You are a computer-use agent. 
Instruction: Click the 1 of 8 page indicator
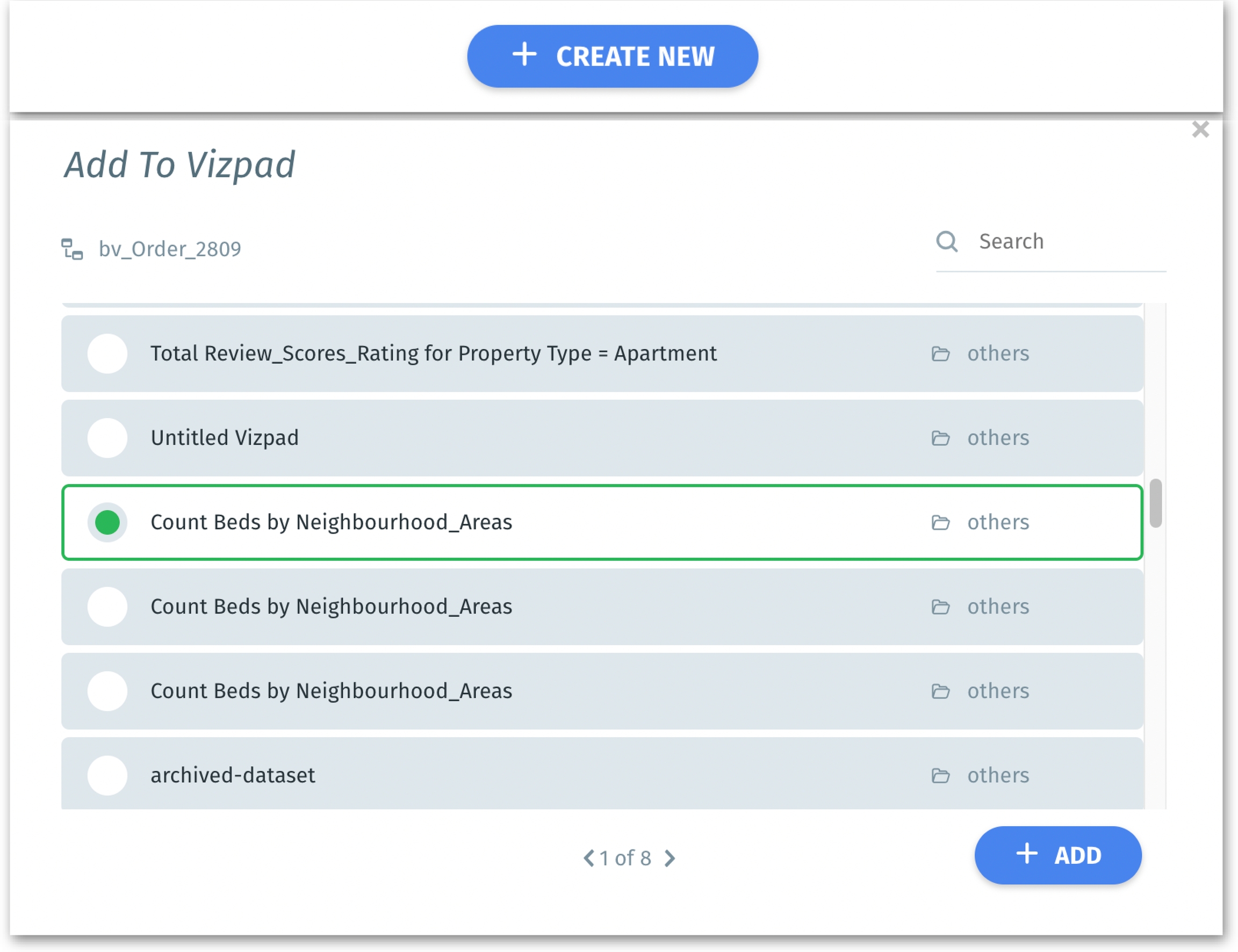pos(625,858)
